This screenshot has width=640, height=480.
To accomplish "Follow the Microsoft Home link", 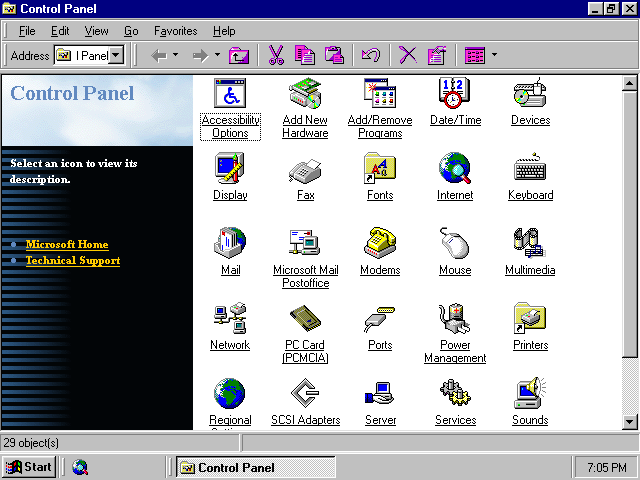I will tap(67, 244).
